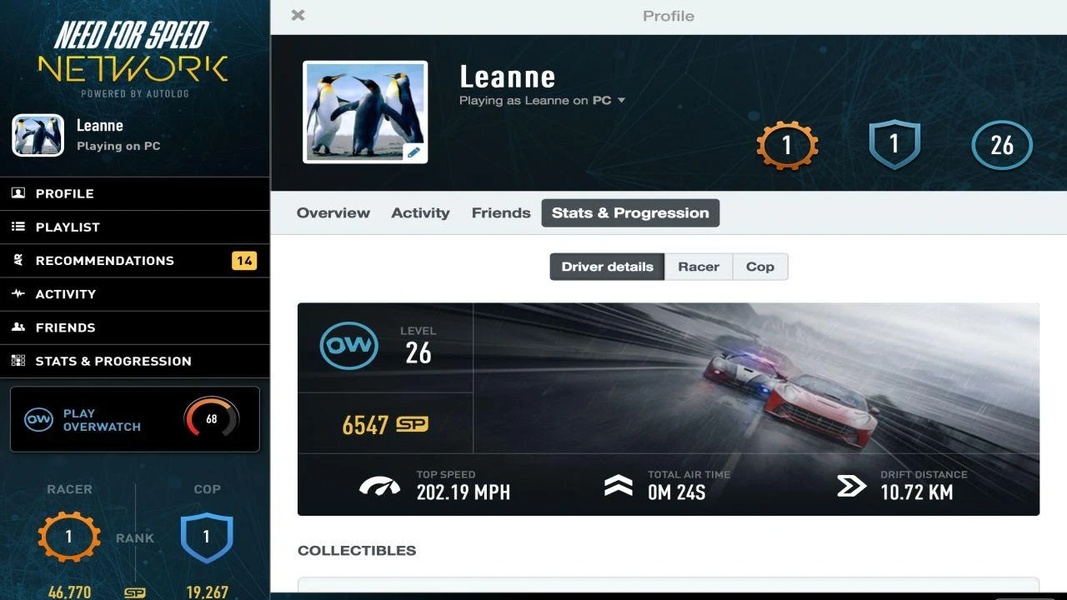1067x600 pixels.
Task: Select the Stats & Progression tab
Action: click(x=630, y=213)
